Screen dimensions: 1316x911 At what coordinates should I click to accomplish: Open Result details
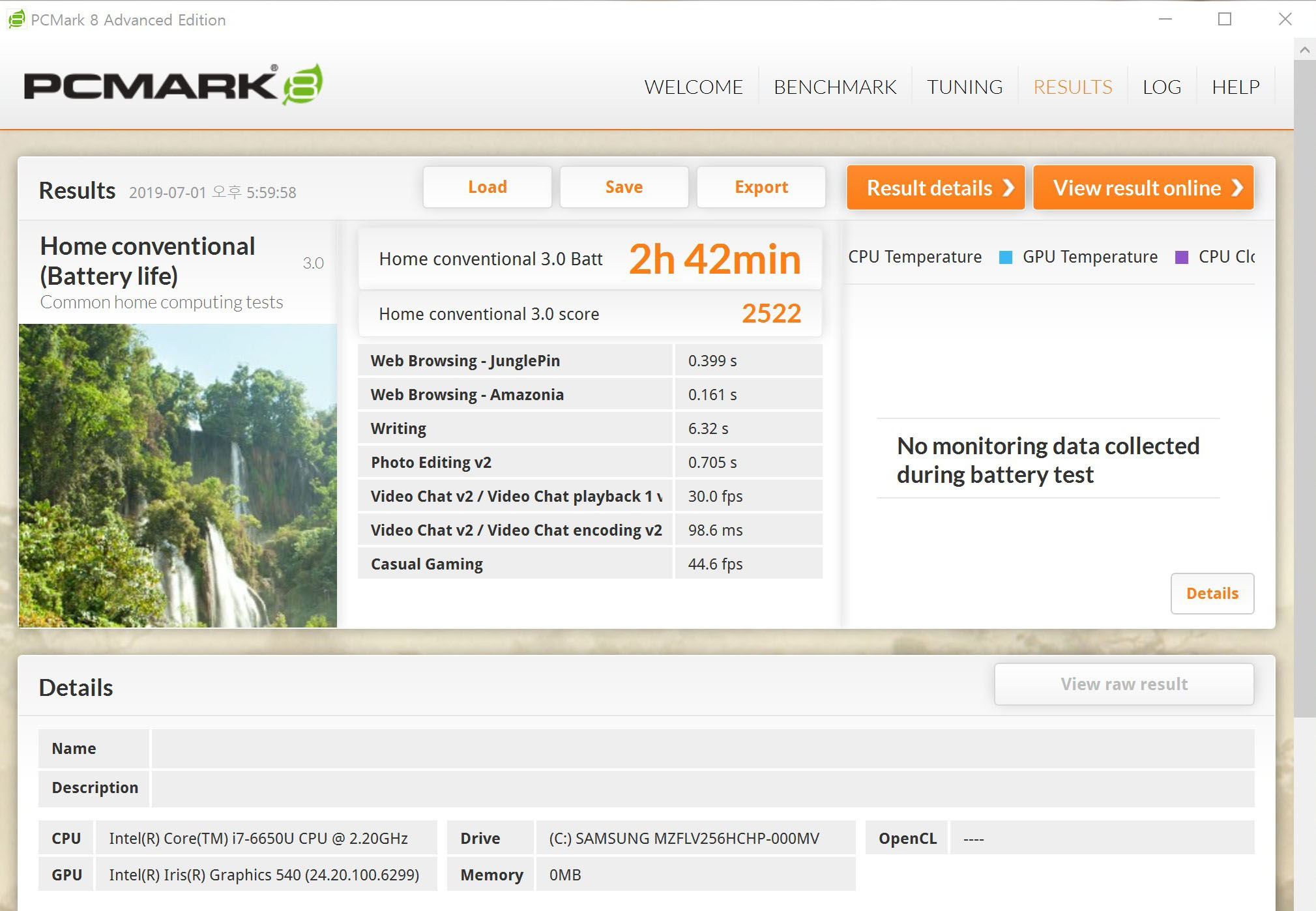[935, 188]
